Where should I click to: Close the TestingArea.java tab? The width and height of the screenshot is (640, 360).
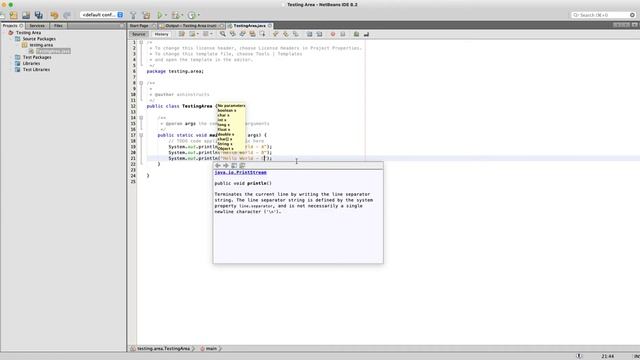click(270, 25)
